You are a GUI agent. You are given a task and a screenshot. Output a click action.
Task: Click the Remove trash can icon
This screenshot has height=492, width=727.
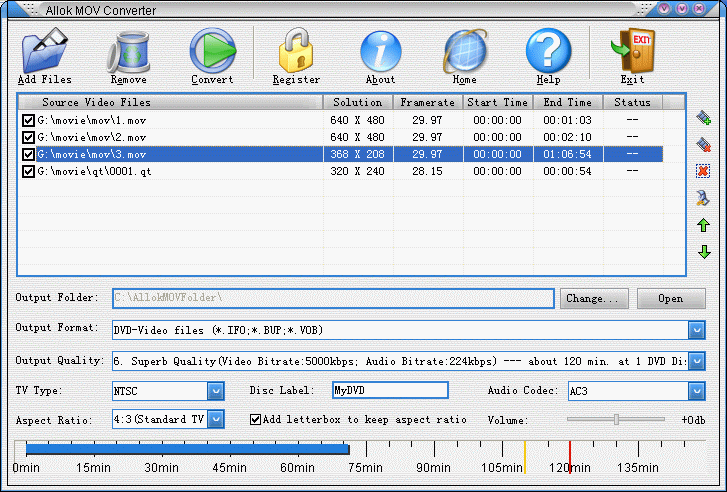pos(128,50)
